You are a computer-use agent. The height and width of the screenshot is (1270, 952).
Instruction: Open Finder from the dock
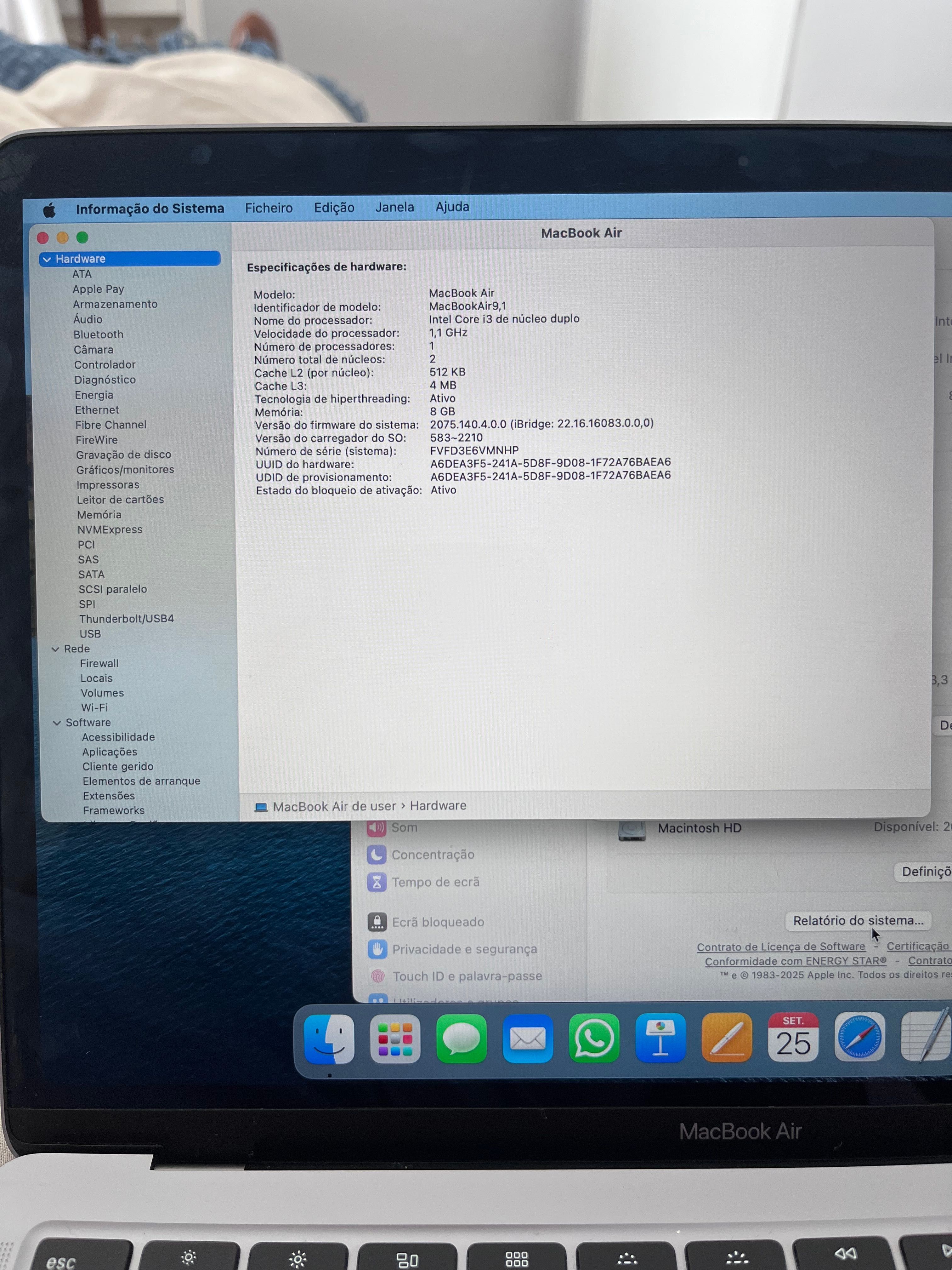329,1038
